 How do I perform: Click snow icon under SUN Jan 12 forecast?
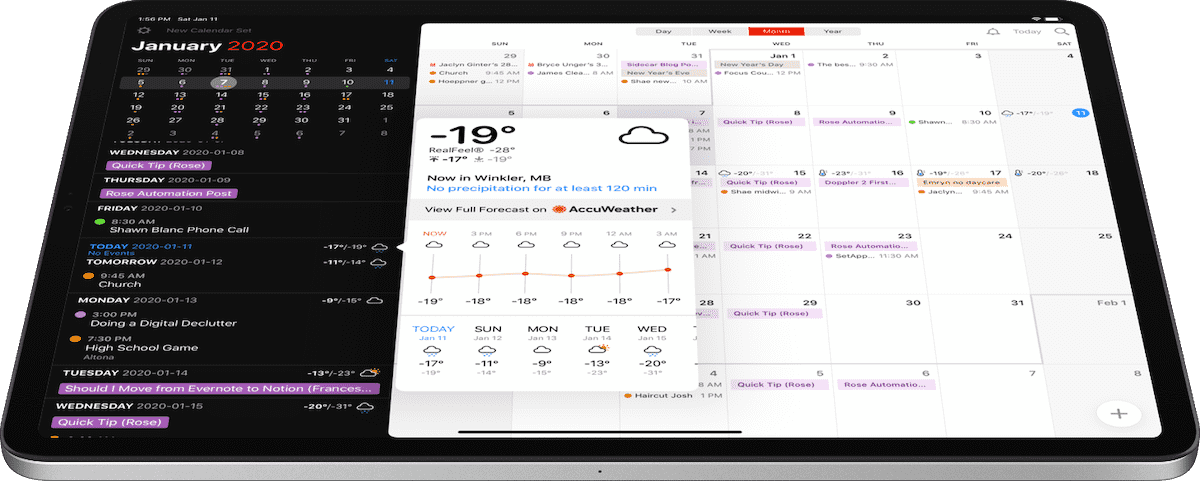(487, 351)
